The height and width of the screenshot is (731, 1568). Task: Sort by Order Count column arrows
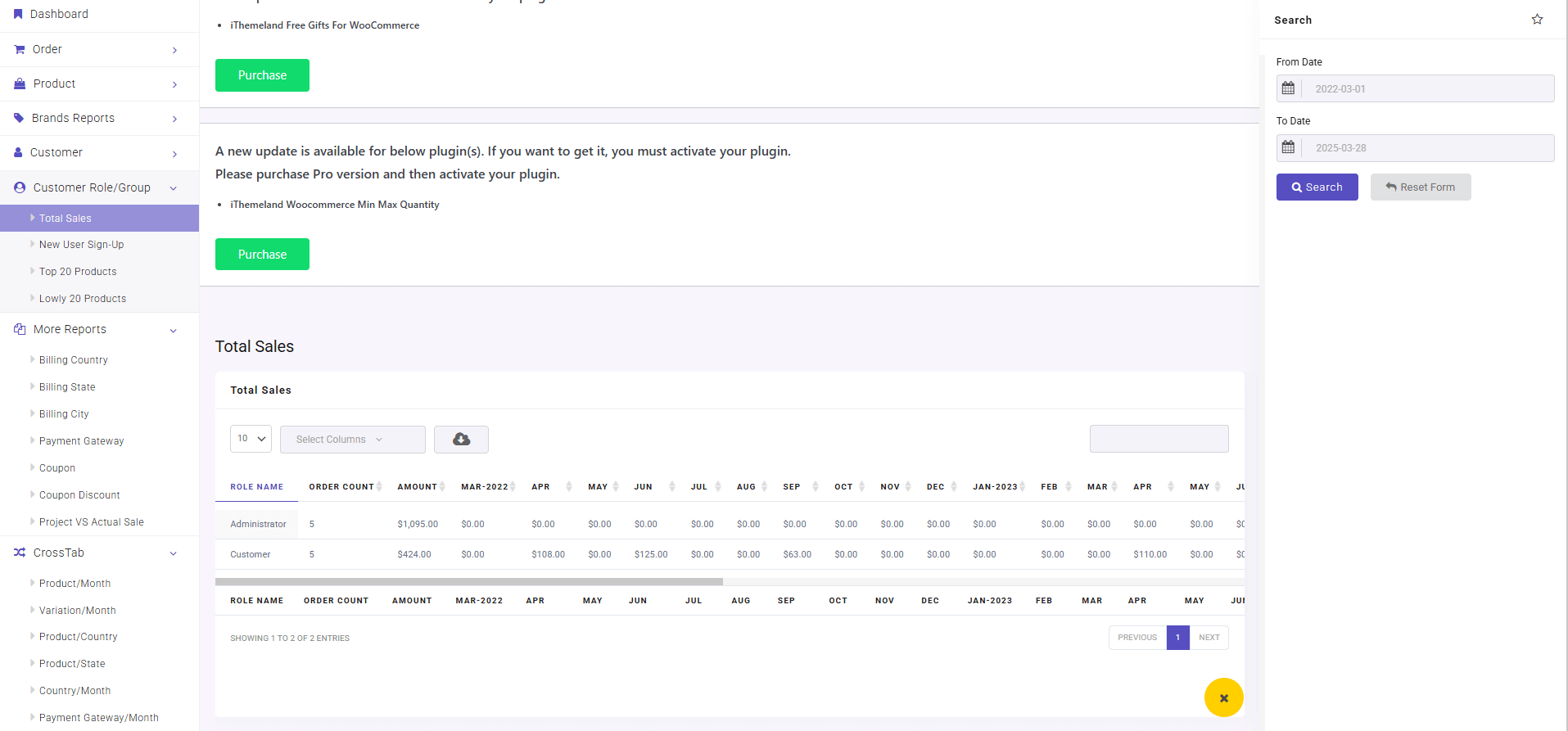click(x=379, y=486)
